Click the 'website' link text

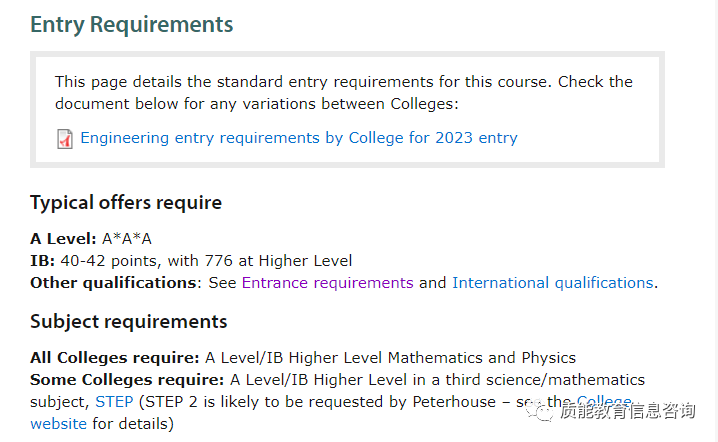[x=58, y=424]
